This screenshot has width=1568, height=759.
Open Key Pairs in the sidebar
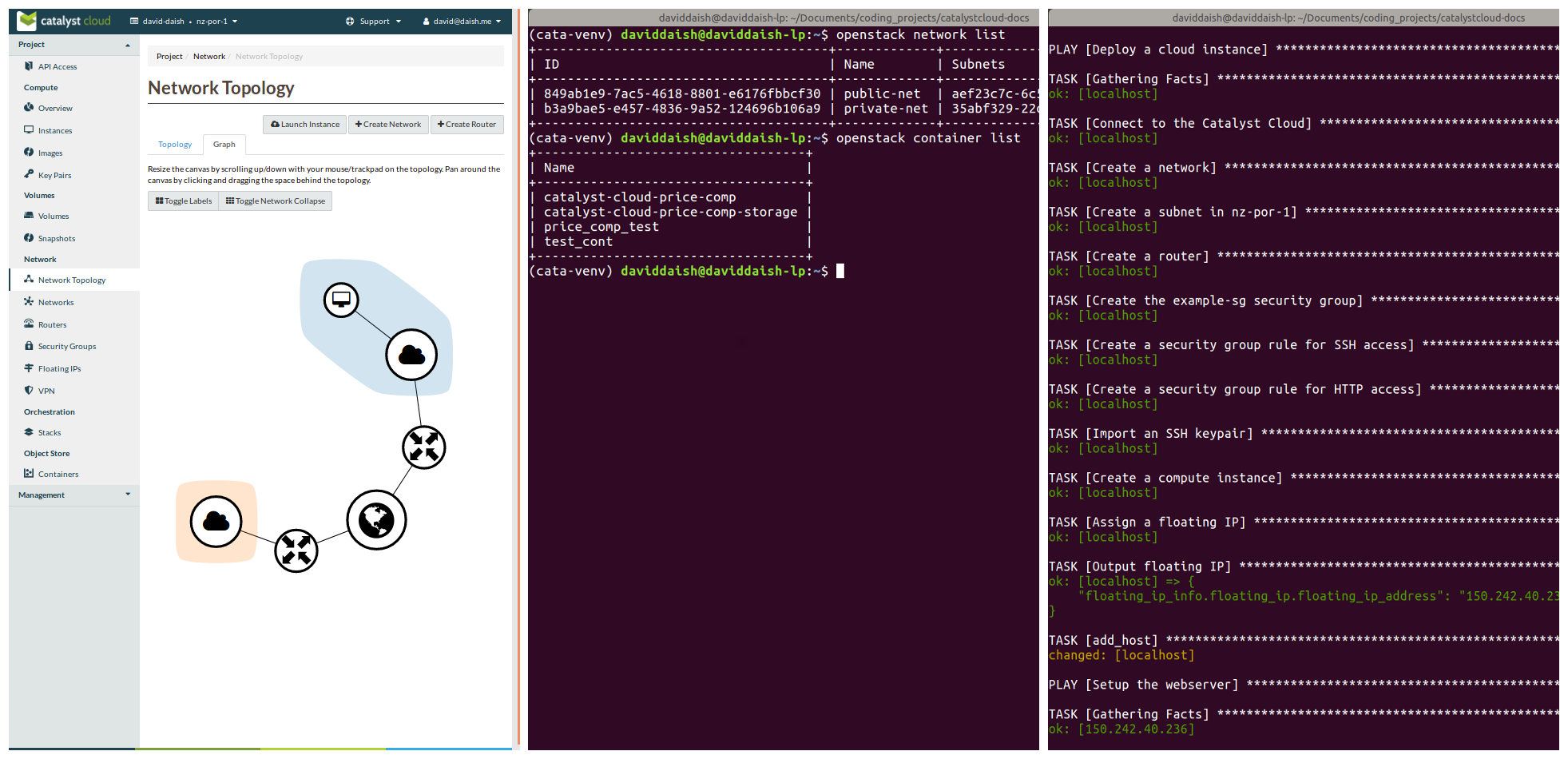point(48,175)
